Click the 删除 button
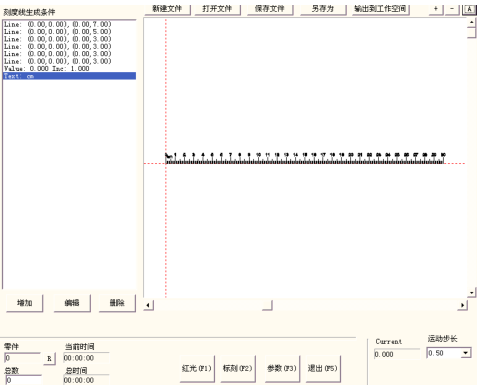 click(x=117, y=303)
